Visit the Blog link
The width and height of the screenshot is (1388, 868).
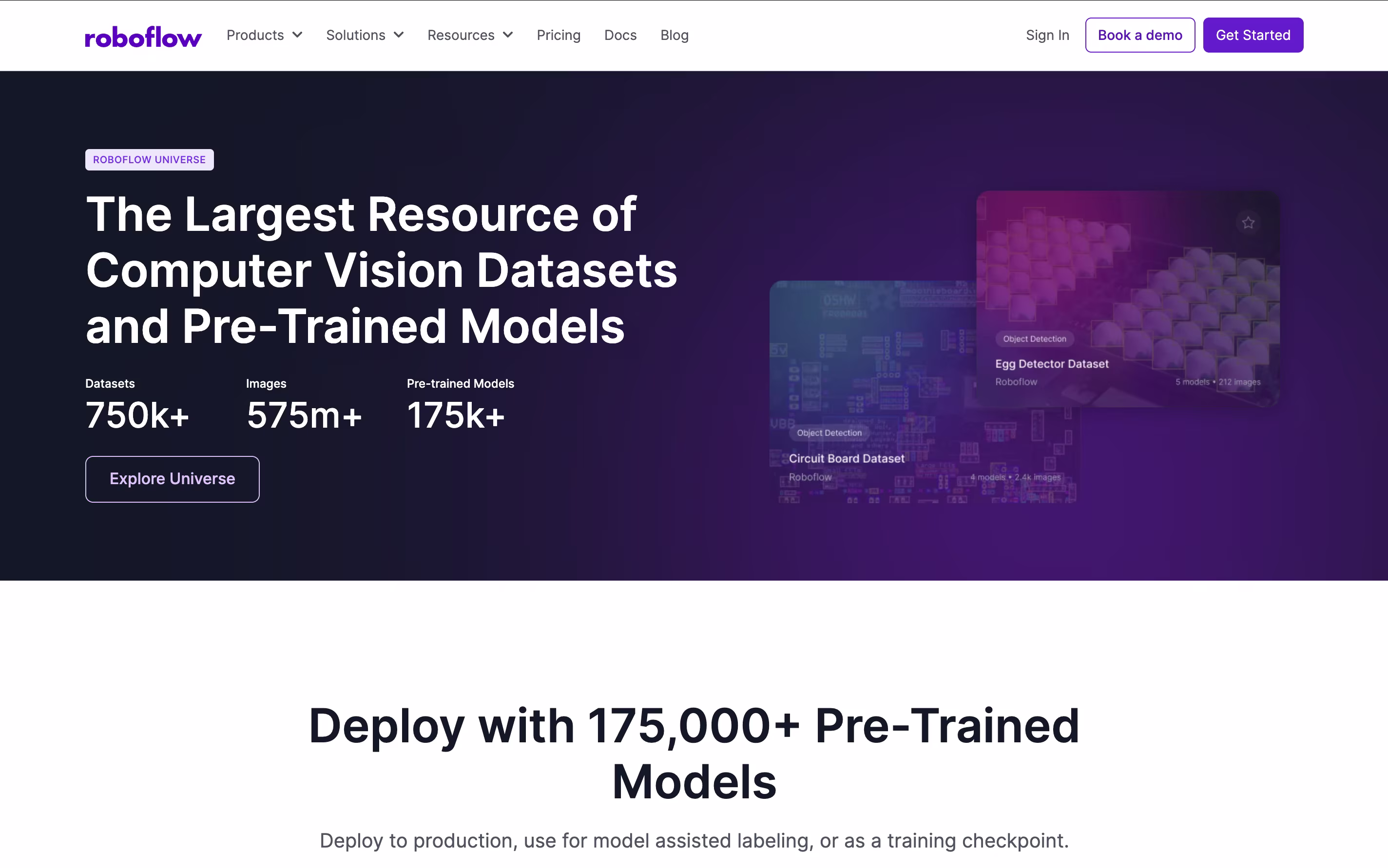[674, 35]
